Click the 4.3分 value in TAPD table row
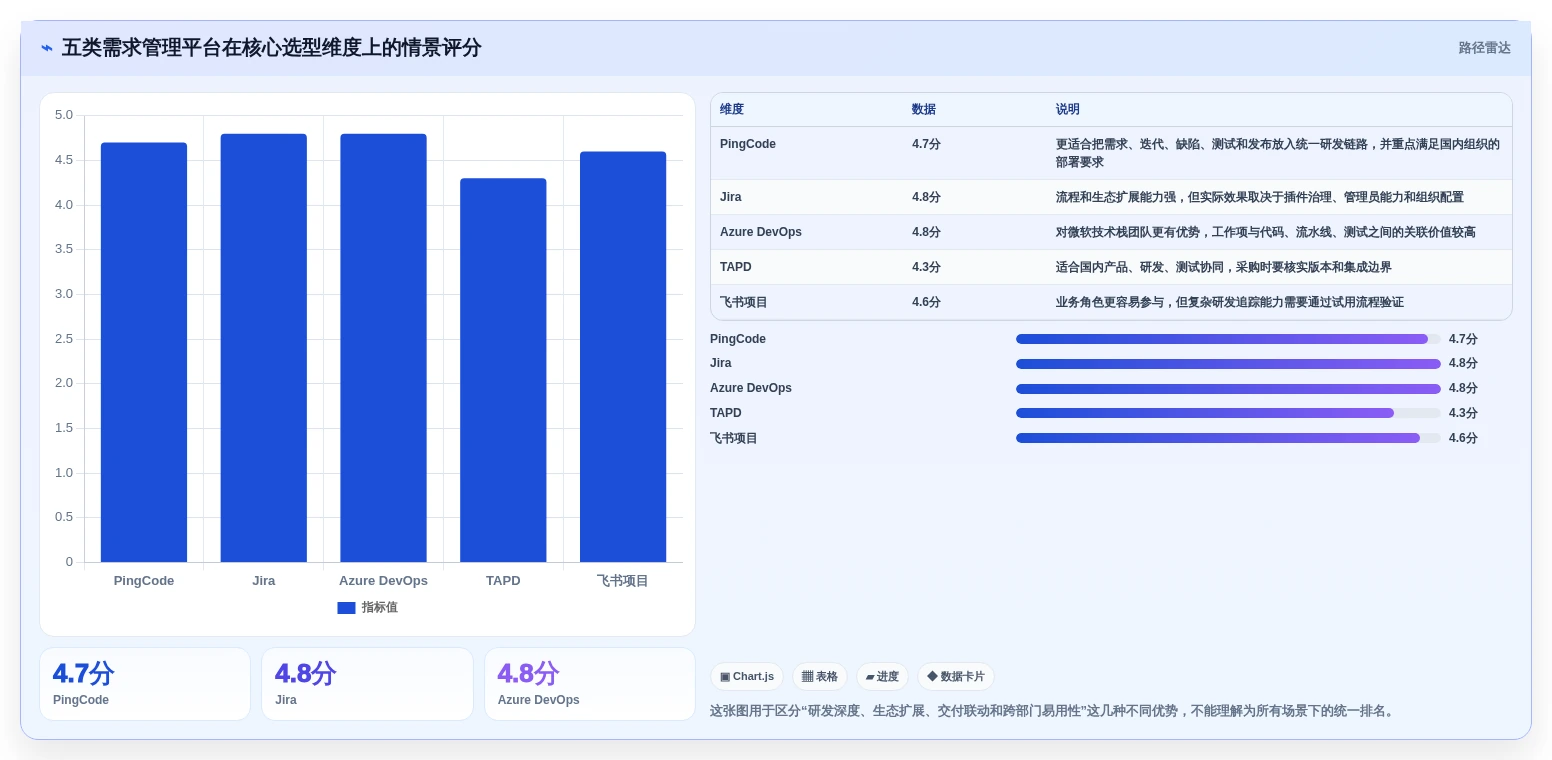The height and width of the screenshot is (760, 1552). pos(926,267)
